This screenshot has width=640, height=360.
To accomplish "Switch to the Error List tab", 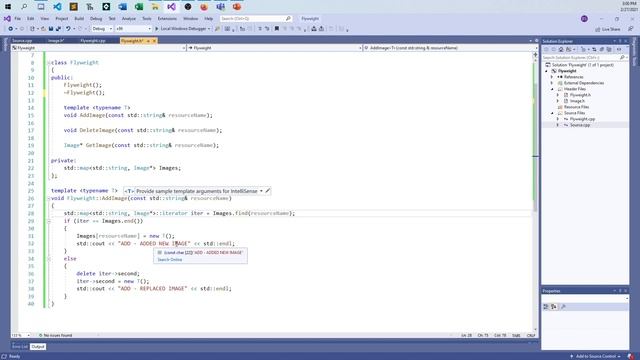I will (x=20, y=347).
